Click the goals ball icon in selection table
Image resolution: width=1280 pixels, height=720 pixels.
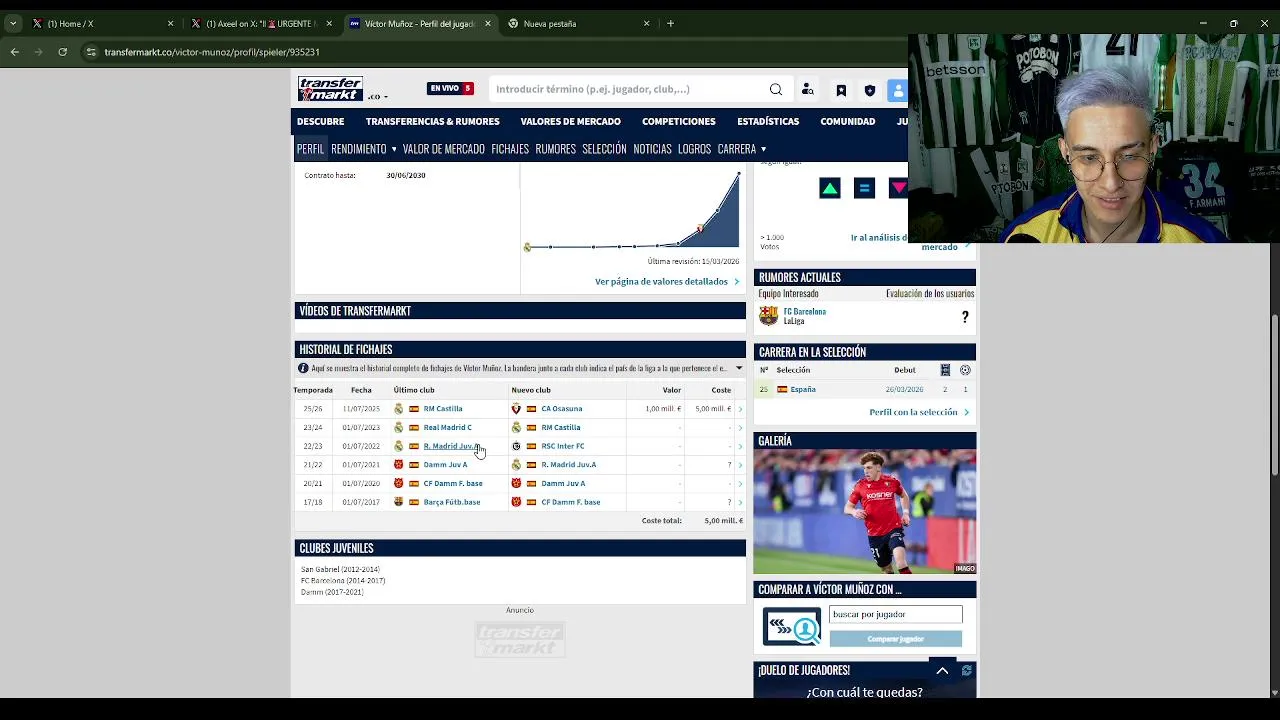(965, 370)
